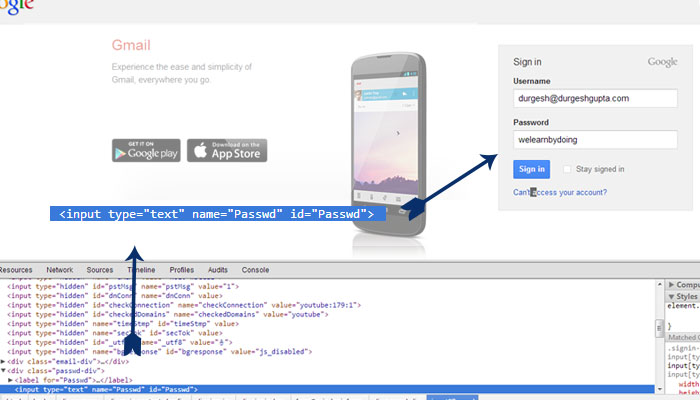
Task: Open the Audits tab
Action: [x=220, y=270]
